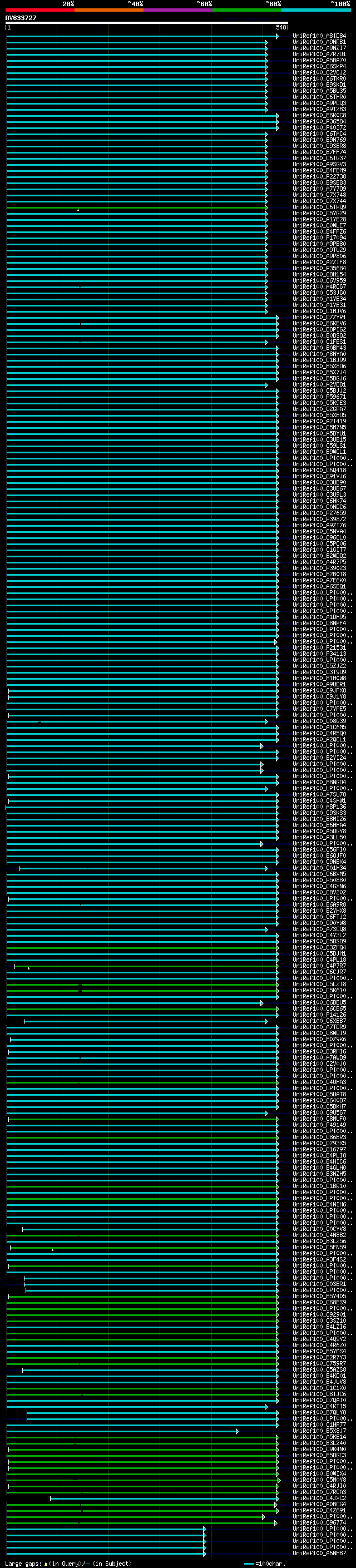
Task: Click the UniRef100_A9PCQ3 label
Action: pyautogui.click(x=319, y=103)
